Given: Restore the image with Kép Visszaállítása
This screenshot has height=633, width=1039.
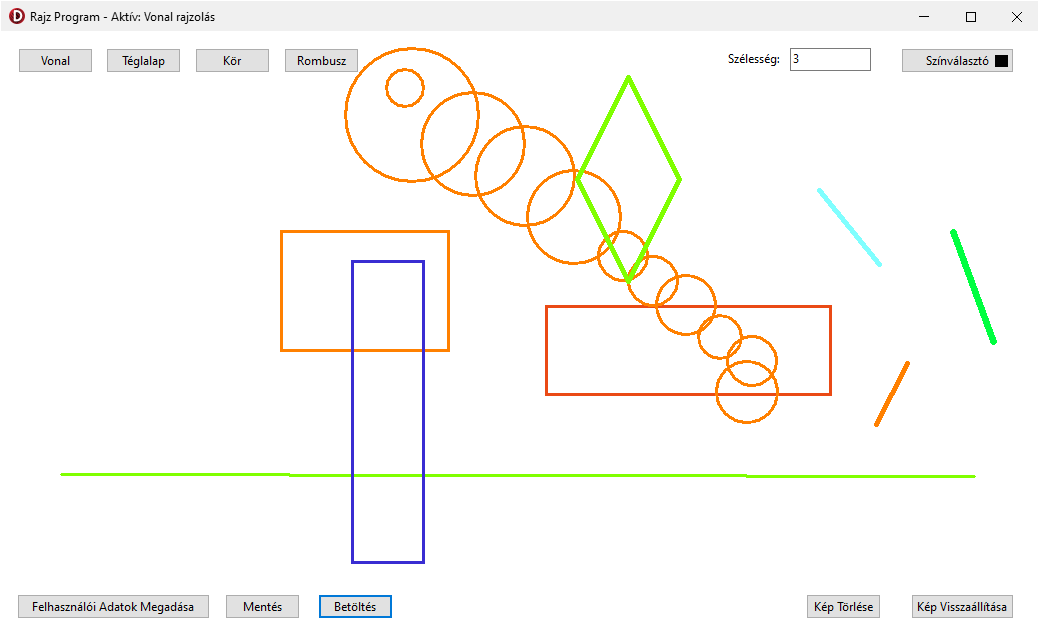Looking at the screenshot, I should point(963,607).
